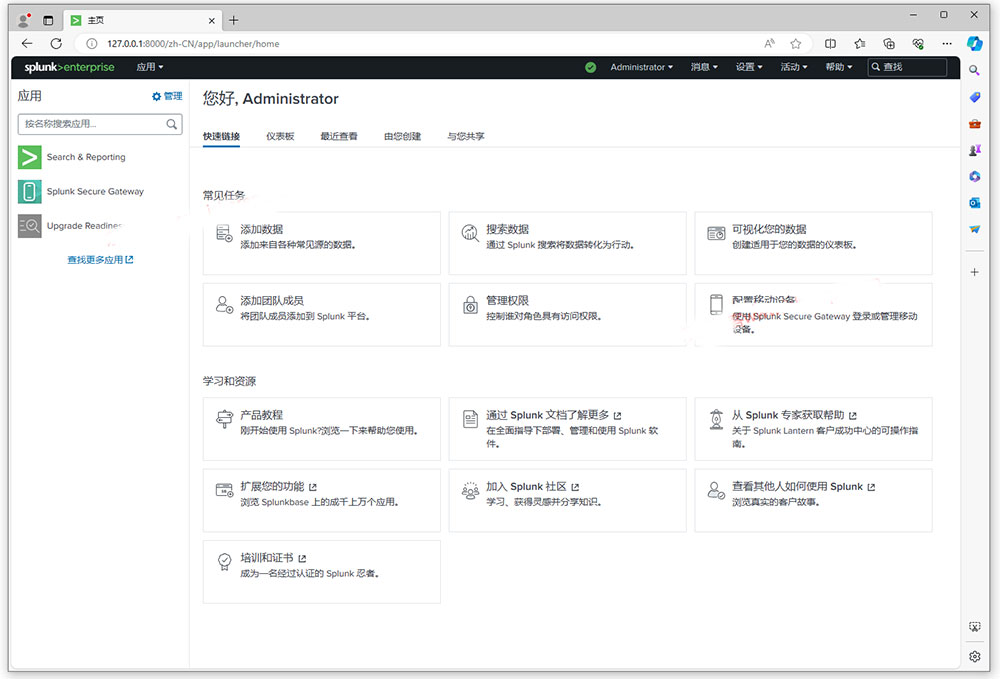1000x679 pixels.
Task: Open the 扩展您的功能 link title
Action: coord(278,486)
